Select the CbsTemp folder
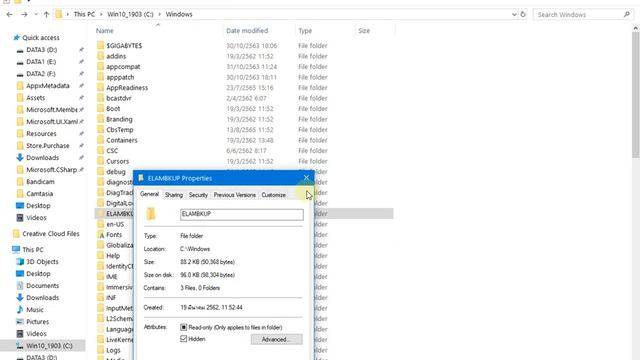The height and width of the screenshot is (360, 640). [x=120, y=130]
